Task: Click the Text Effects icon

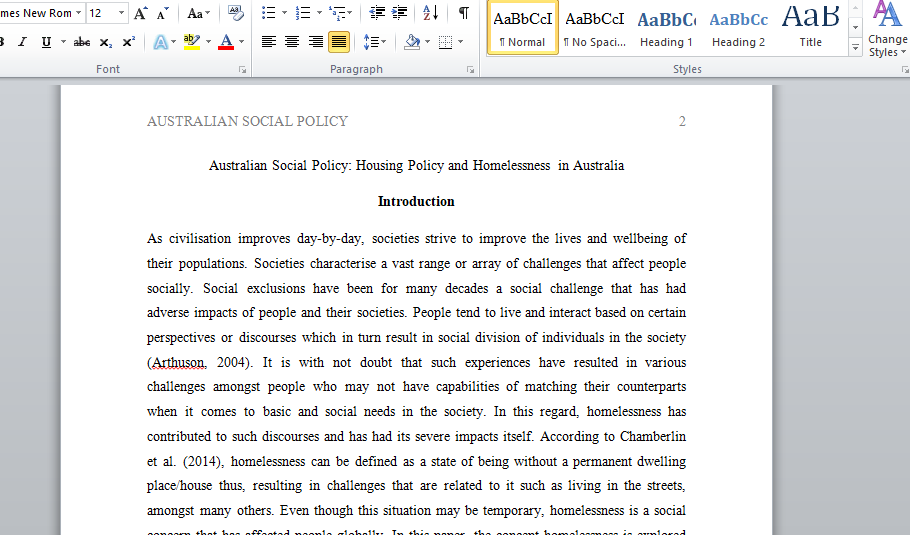Action: click(161, 42)
